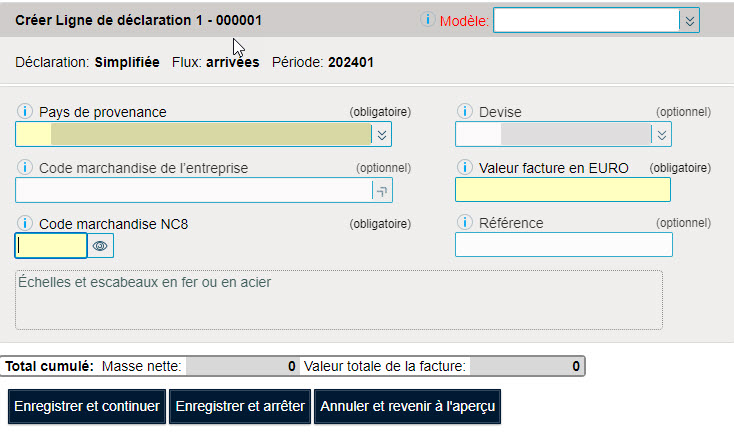Click info icon for Code marchandise de l'entreprise
The image size is (734, 433).
tap(24, 167)
